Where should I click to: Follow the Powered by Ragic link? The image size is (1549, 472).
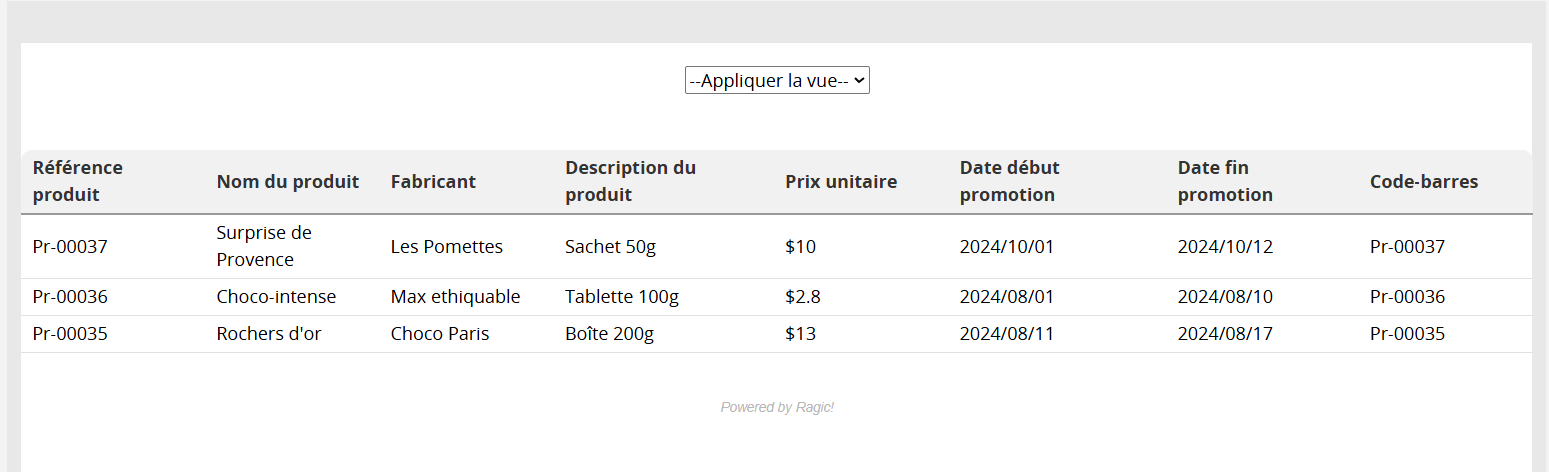(x=777, y=407)
